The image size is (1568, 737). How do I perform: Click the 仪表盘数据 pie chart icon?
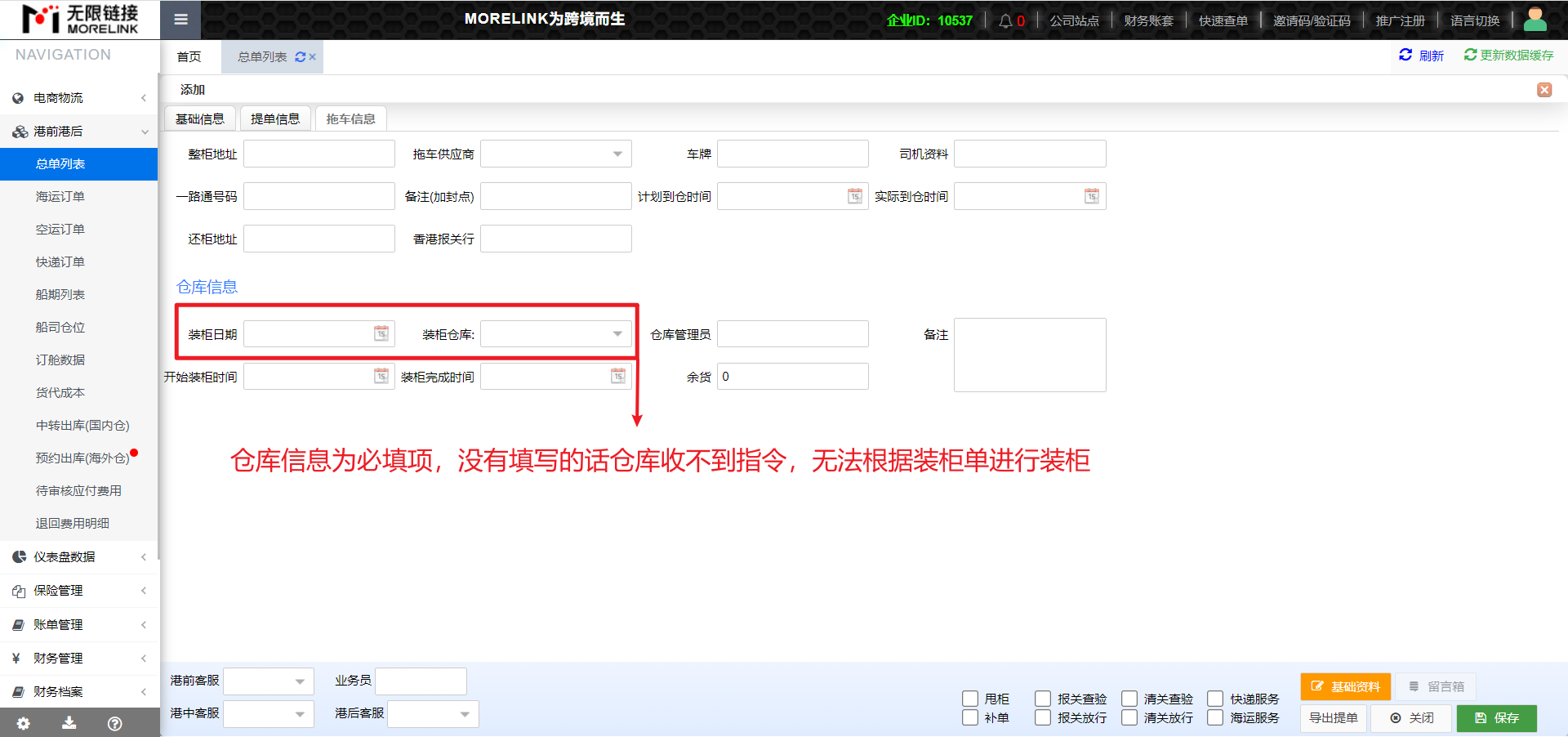[x=19, y=557]
